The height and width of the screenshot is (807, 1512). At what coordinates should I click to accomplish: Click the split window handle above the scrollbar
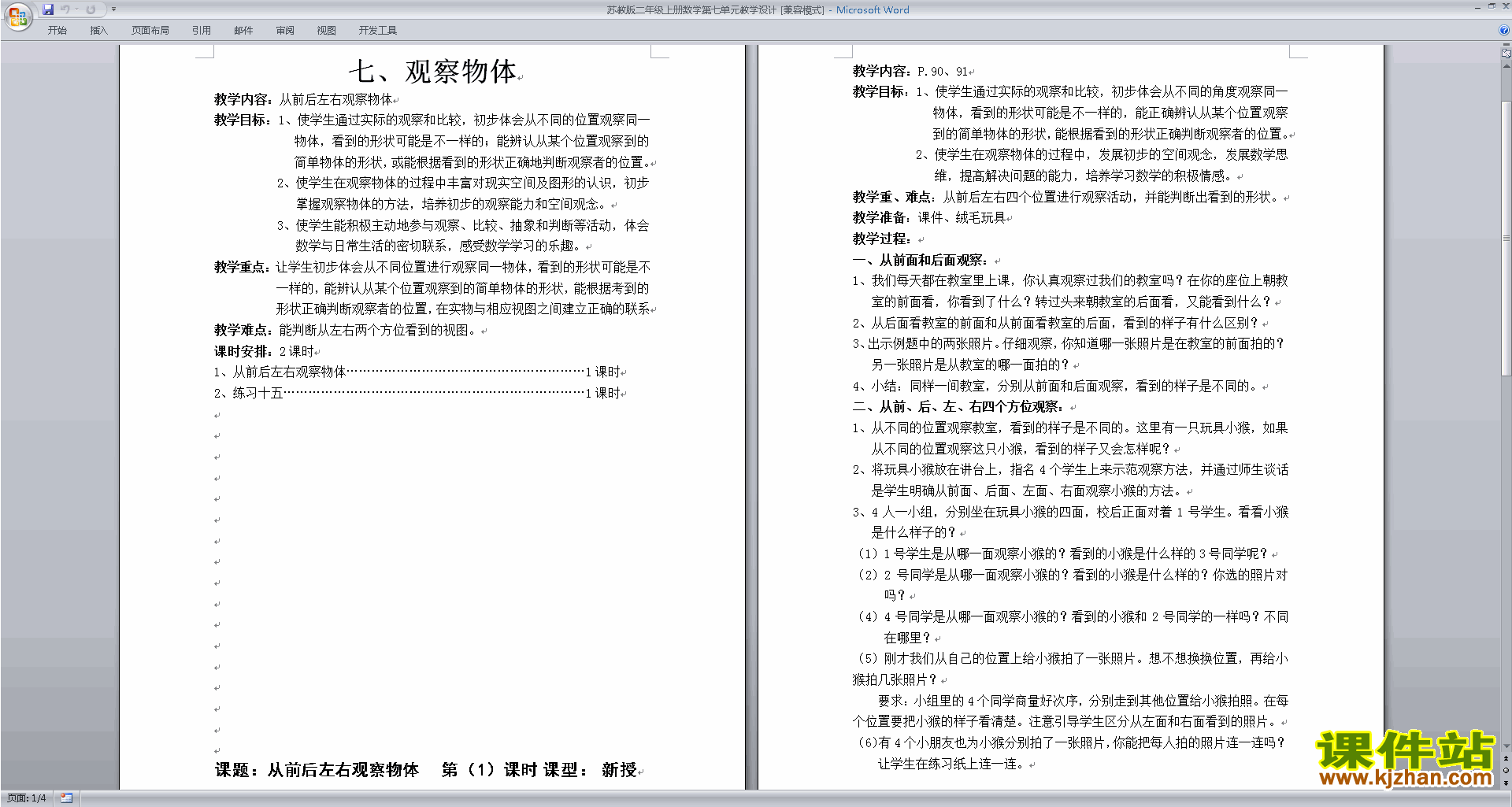click(1506, 46)
